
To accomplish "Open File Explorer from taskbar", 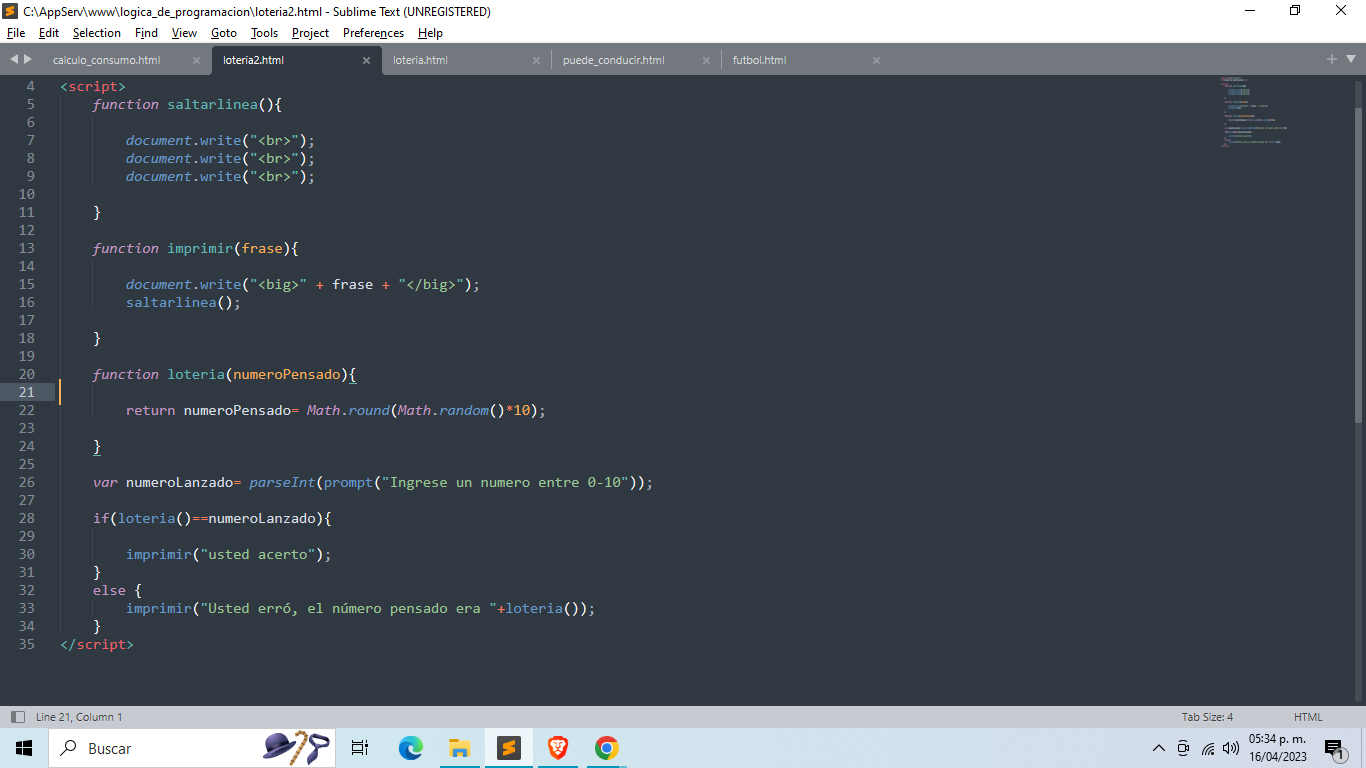I will point(459,748).
